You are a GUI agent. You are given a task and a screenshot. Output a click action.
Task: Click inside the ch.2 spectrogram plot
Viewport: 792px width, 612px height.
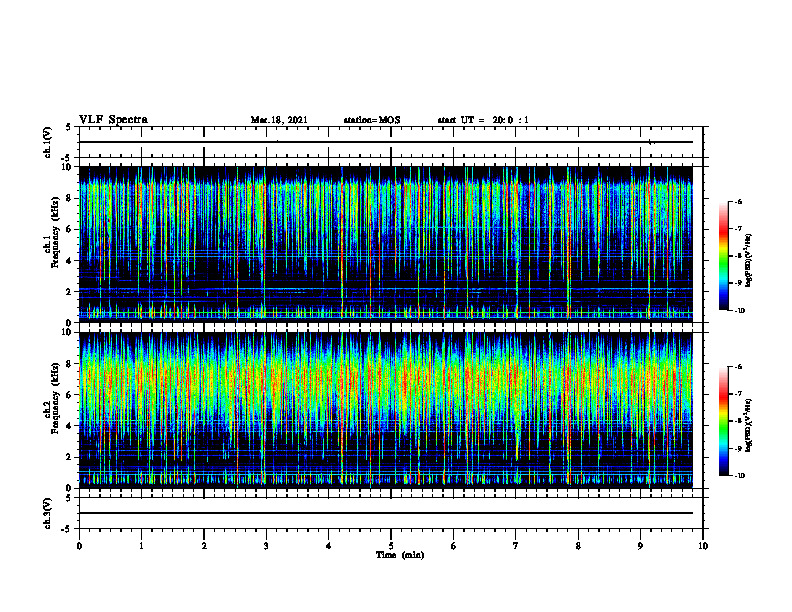click(x=386, y=410)
